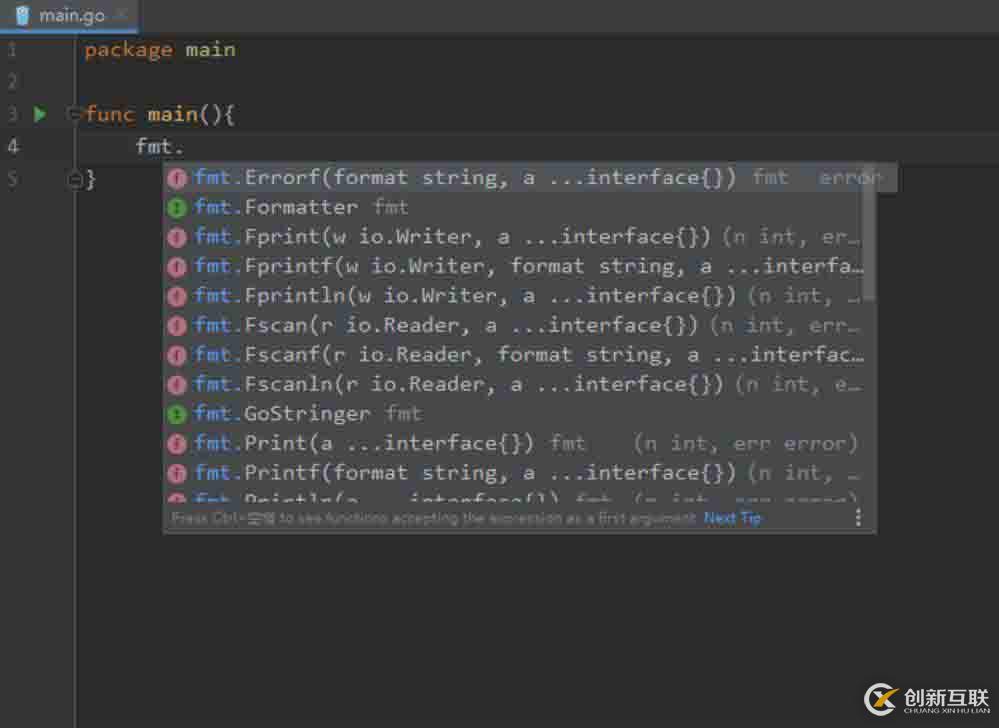
Task: Select fmt.Errorf completion suggestion
Action: tap(530, 178)
